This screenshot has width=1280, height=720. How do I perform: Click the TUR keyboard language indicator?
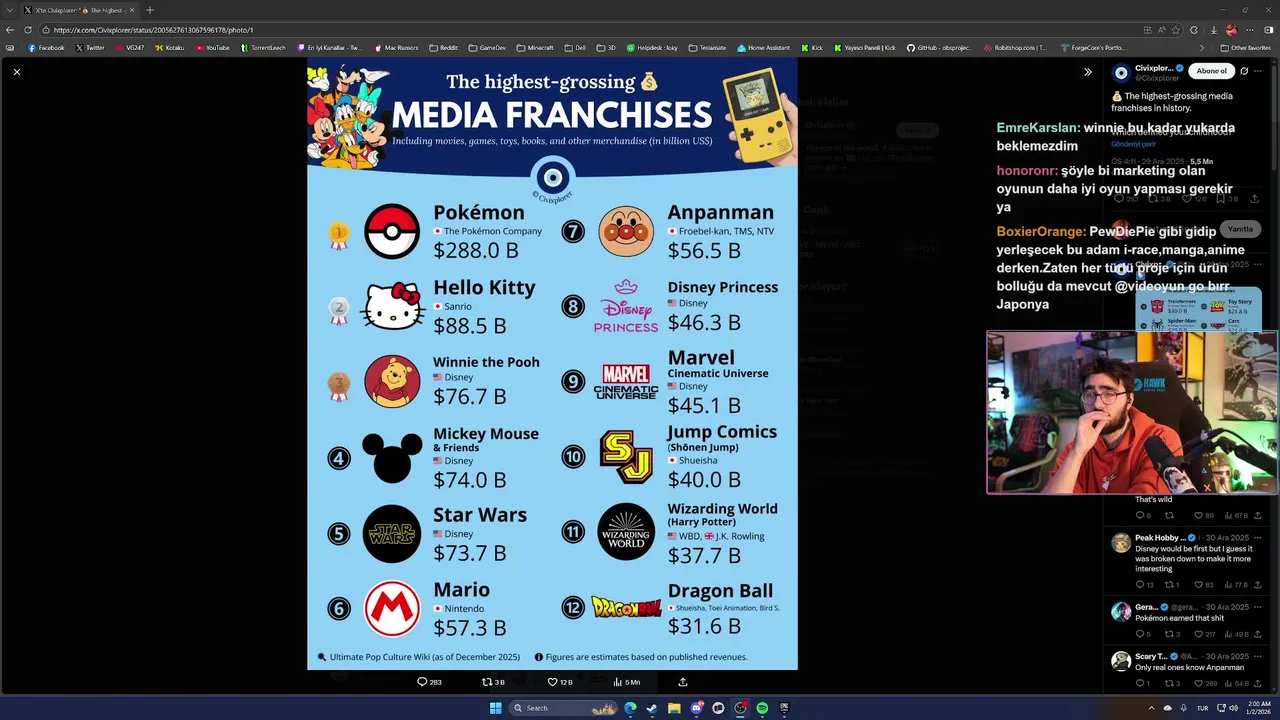tap(1202, 708)
